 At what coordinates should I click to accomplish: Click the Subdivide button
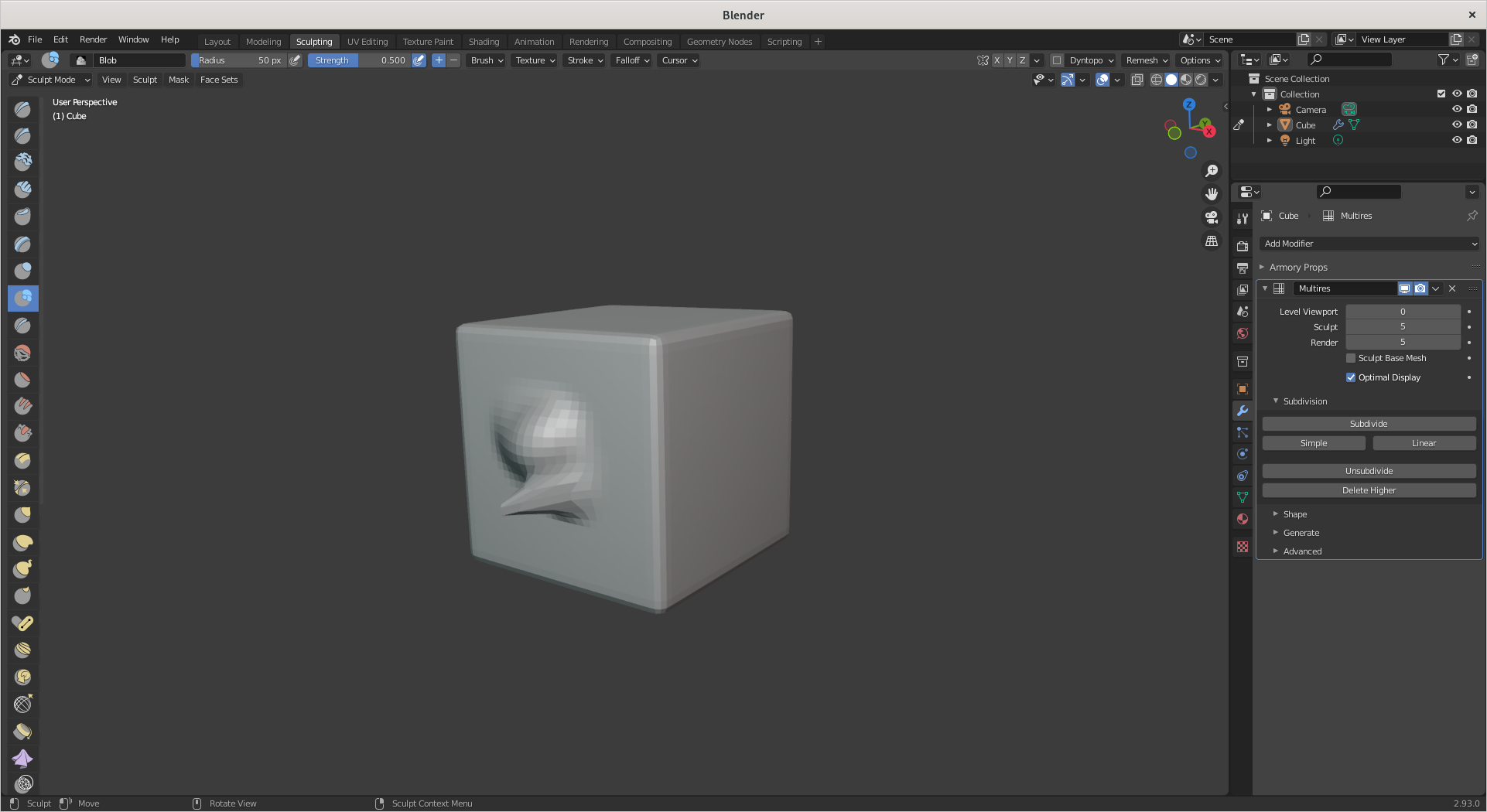pos(1369,424)
